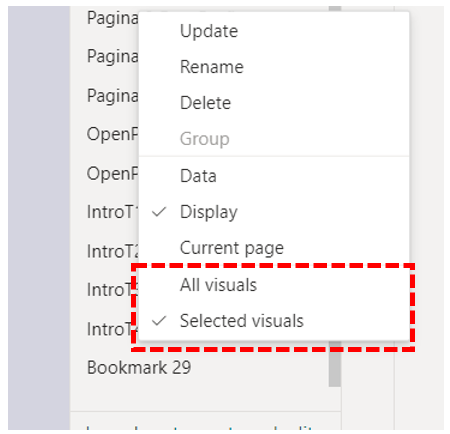Select the OpenP bookmark below the Pagina entries

[113, 134]
